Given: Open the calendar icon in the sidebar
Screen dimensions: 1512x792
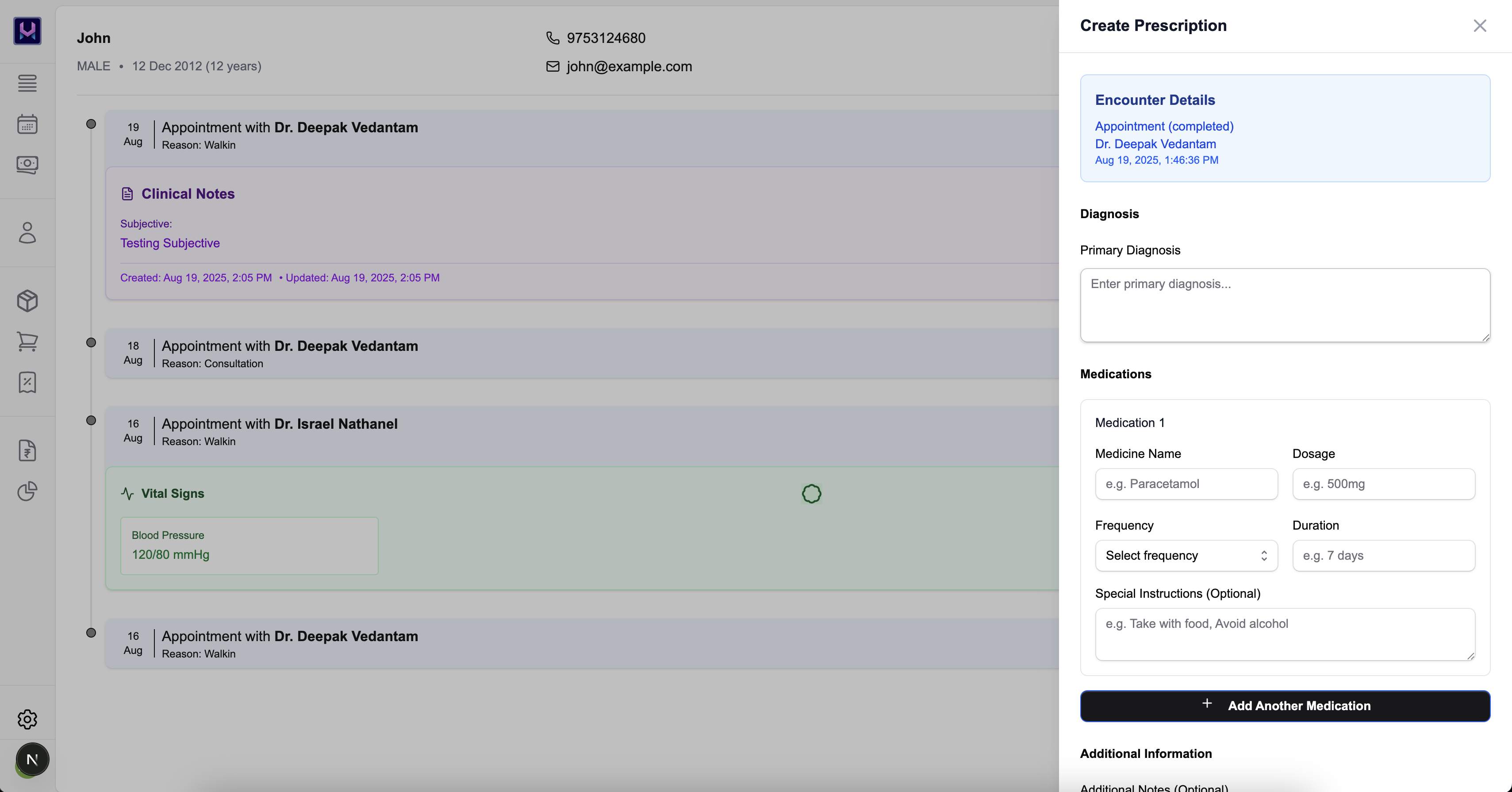Looking at the screenshot, I should coord(27,124).
